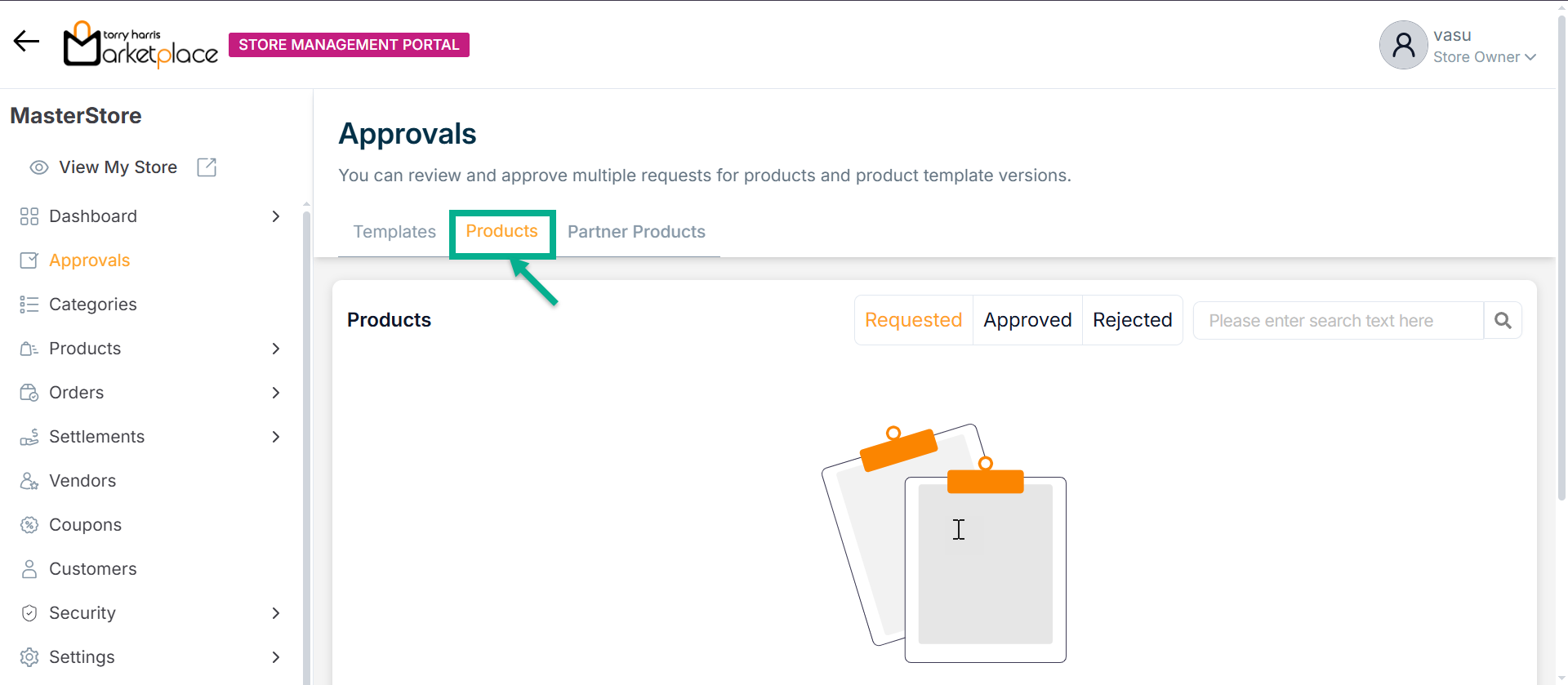Open the Approvals sidebar link
This screenshot has width=1568, height=685.
tap(89, 260)
